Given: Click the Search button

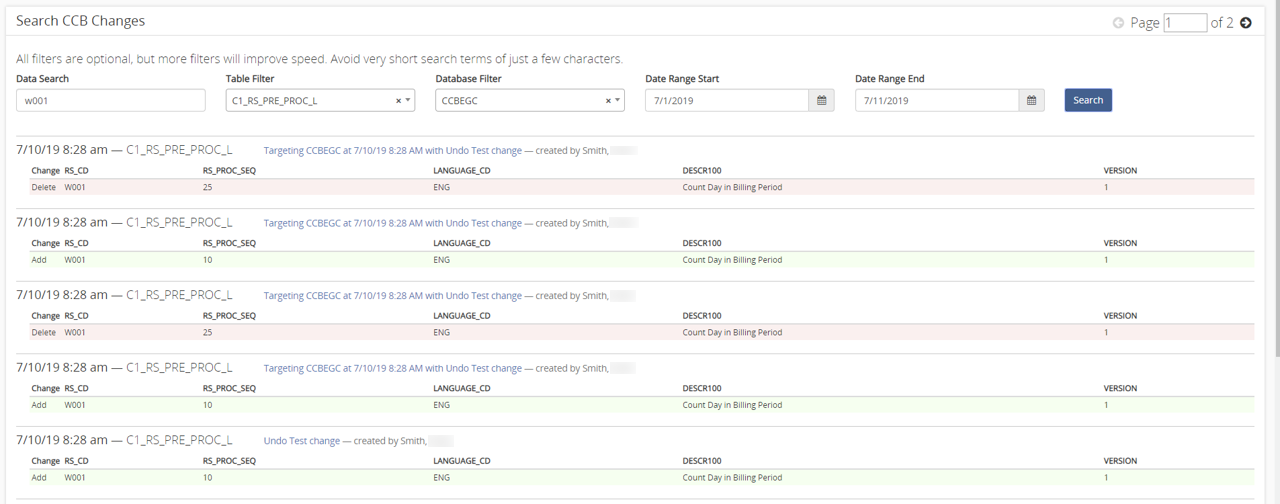Looking at the screenshot, I should point(1088,100).
